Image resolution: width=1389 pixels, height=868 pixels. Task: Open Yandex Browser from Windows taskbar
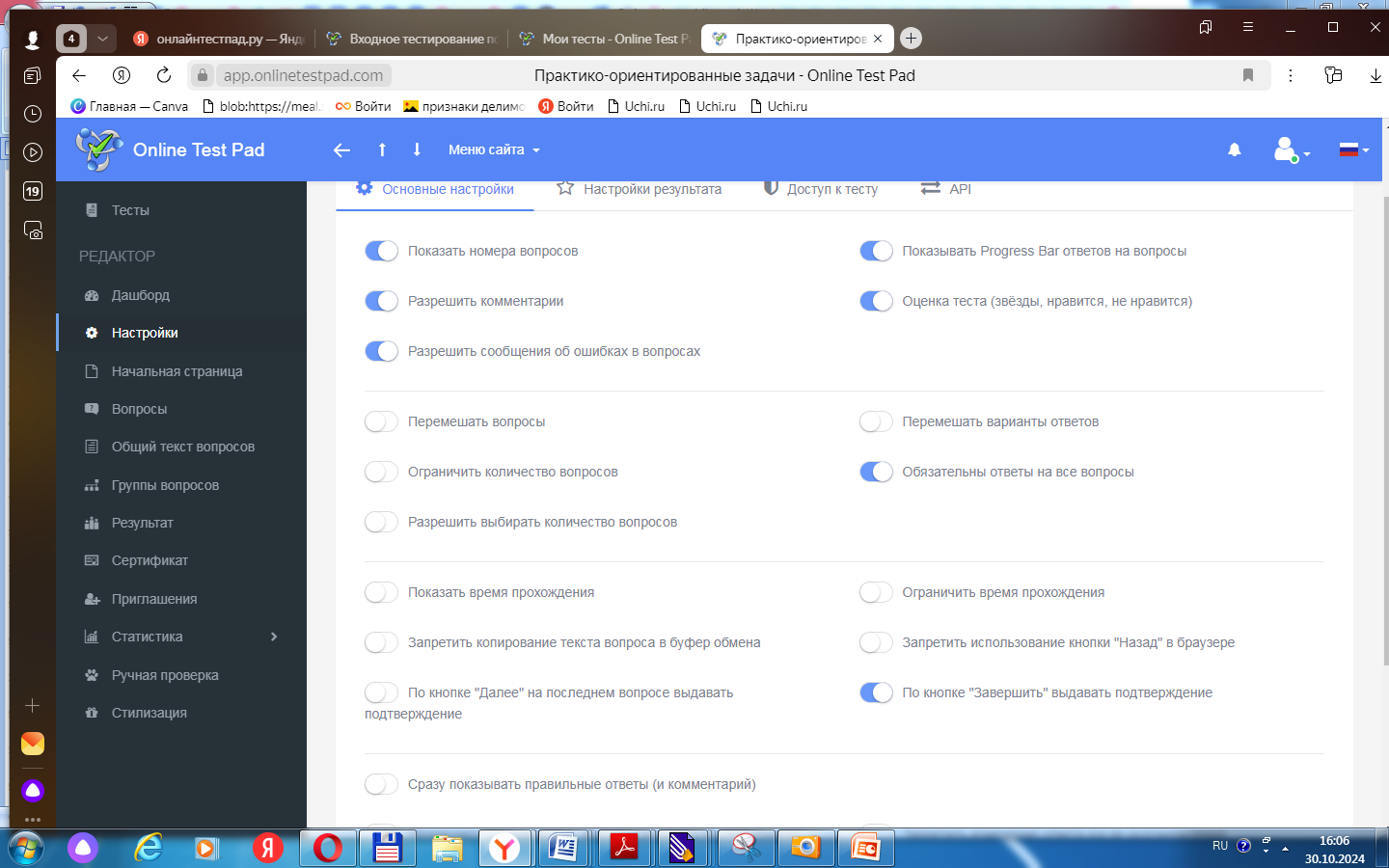(x=504, y=848)
